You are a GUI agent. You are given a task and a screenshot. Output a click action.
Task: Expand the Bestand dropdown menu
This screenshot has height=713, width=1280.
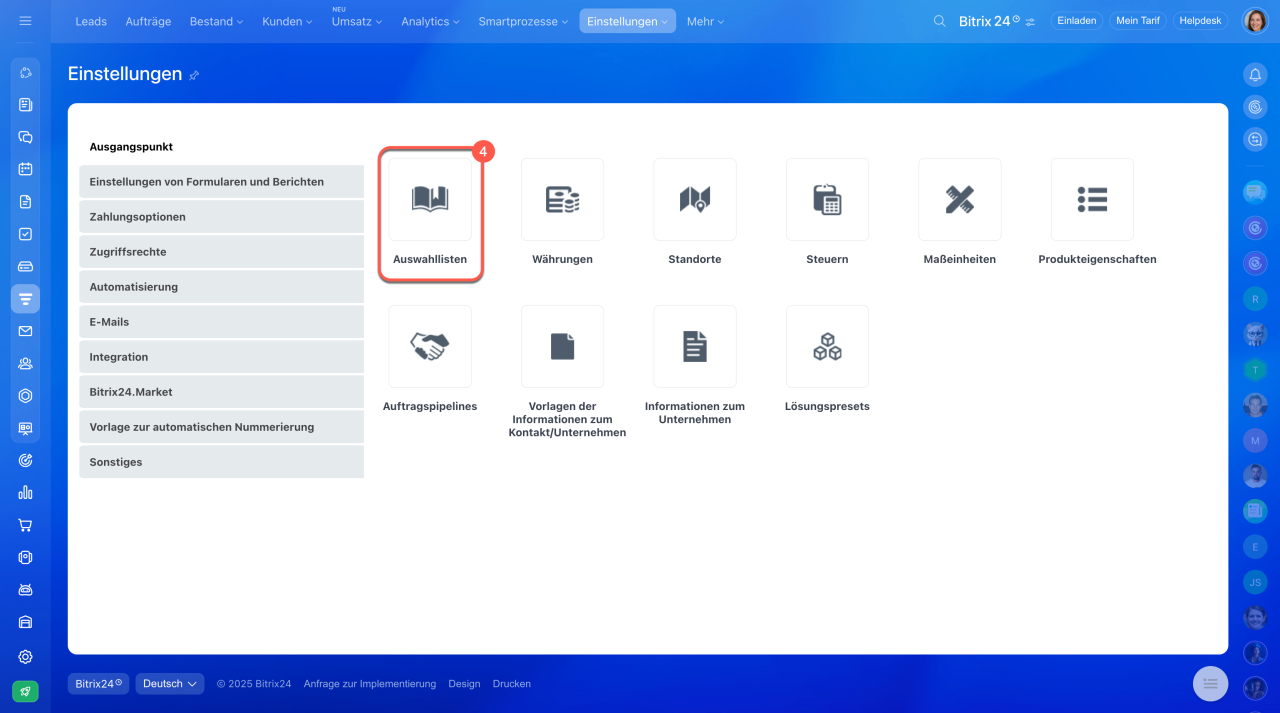point(216,21)
